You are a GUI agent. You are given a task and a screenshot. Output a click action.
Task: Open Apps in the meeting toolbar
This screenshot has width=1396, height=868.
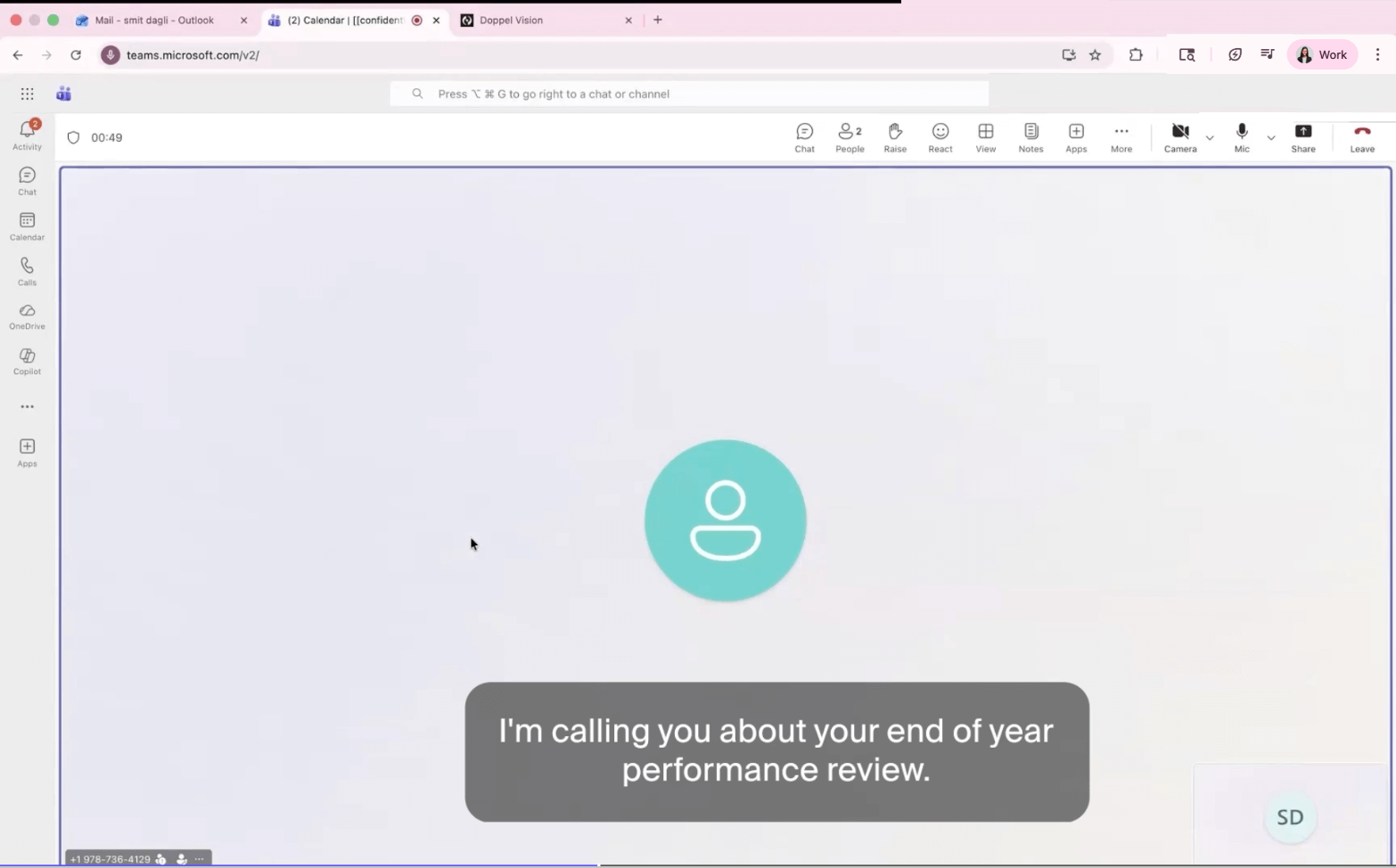tap(1075, 137)
